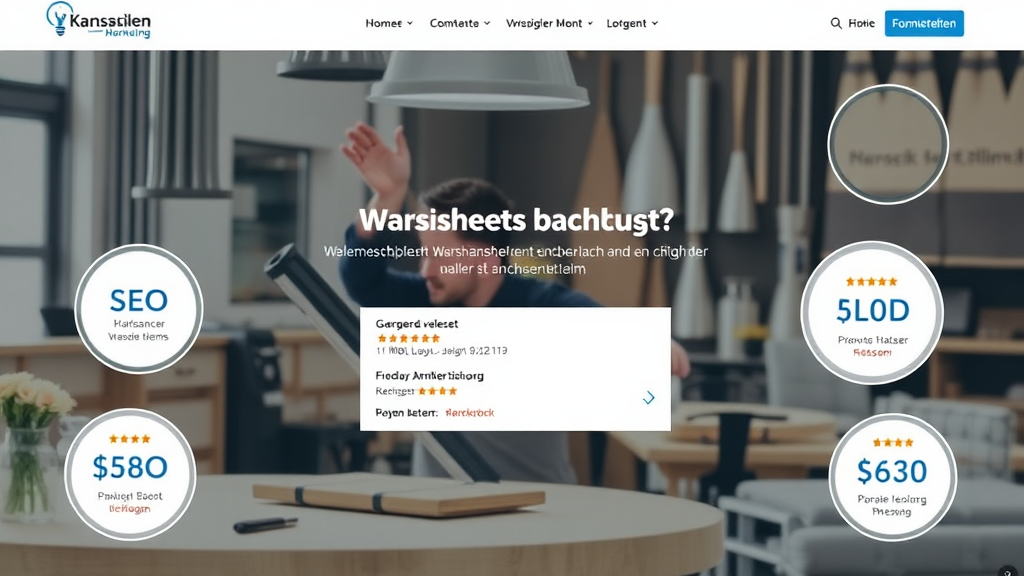Click the Rechger four-star rating
Image resolution: width=1024 pixels, height=576 pixels.
pos(438,391)
